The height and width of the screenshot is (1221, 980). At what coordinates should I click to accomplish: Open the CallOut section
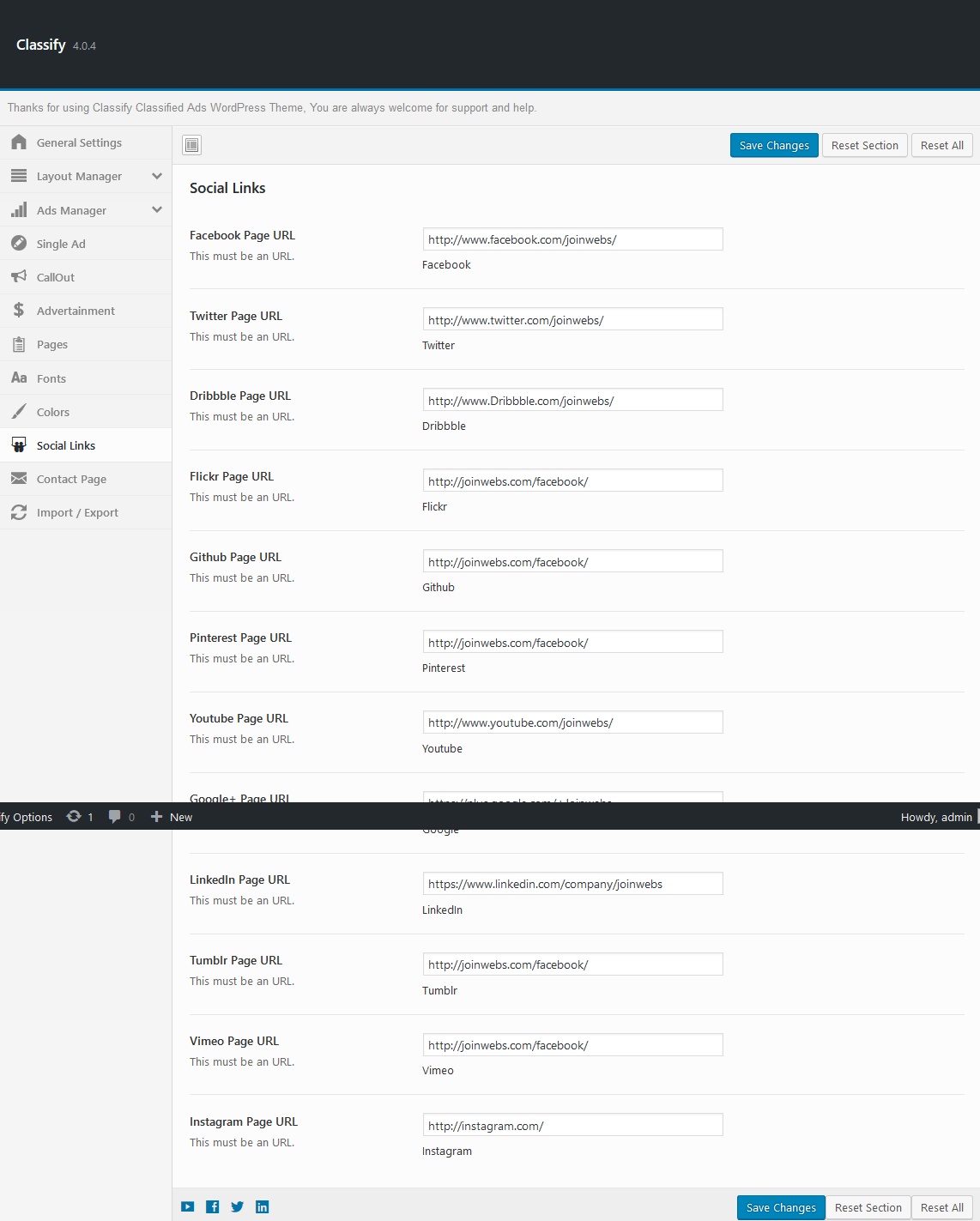point(86,277)
